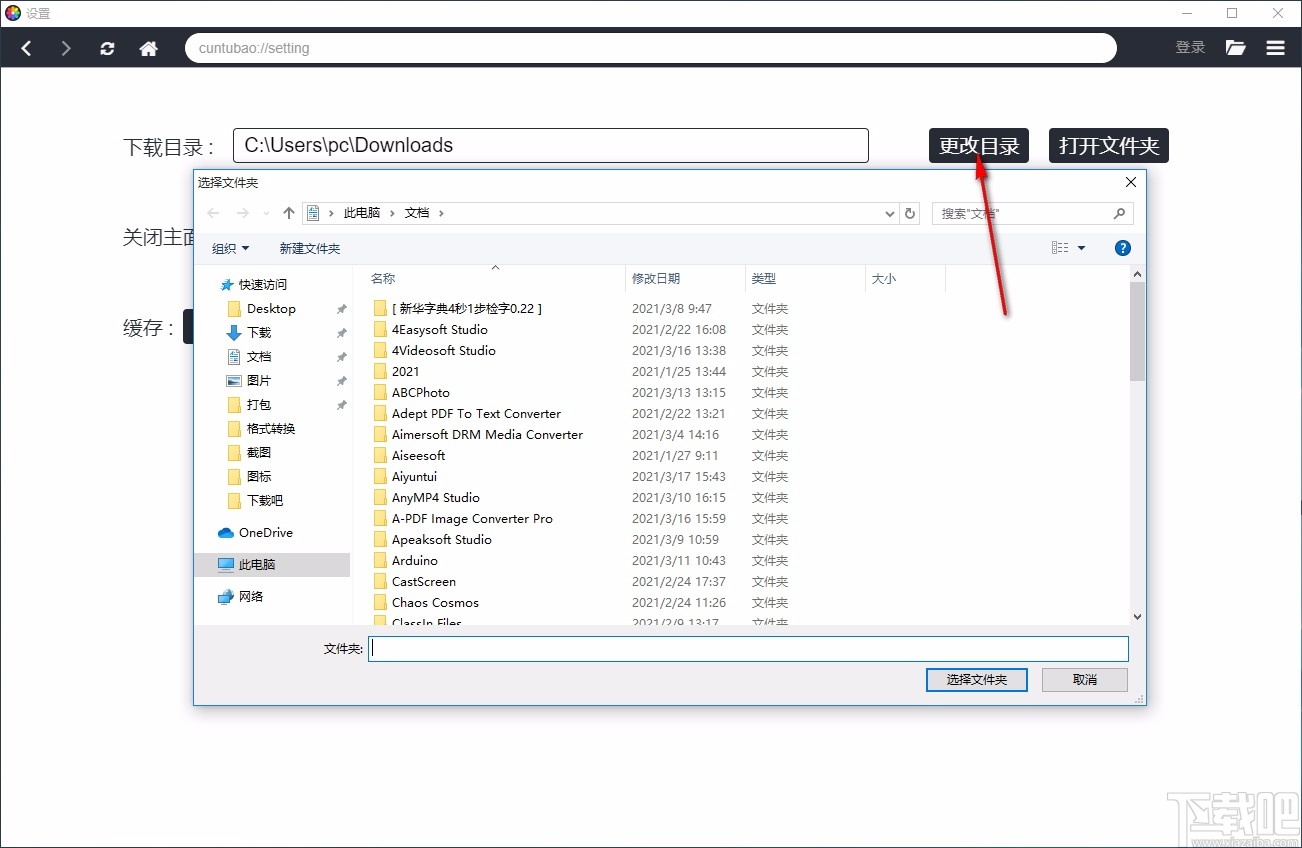Select the A-PDF Image Converter Pro folder
The height and width of the screenshot is (848, 1302).
coord(472,519)
